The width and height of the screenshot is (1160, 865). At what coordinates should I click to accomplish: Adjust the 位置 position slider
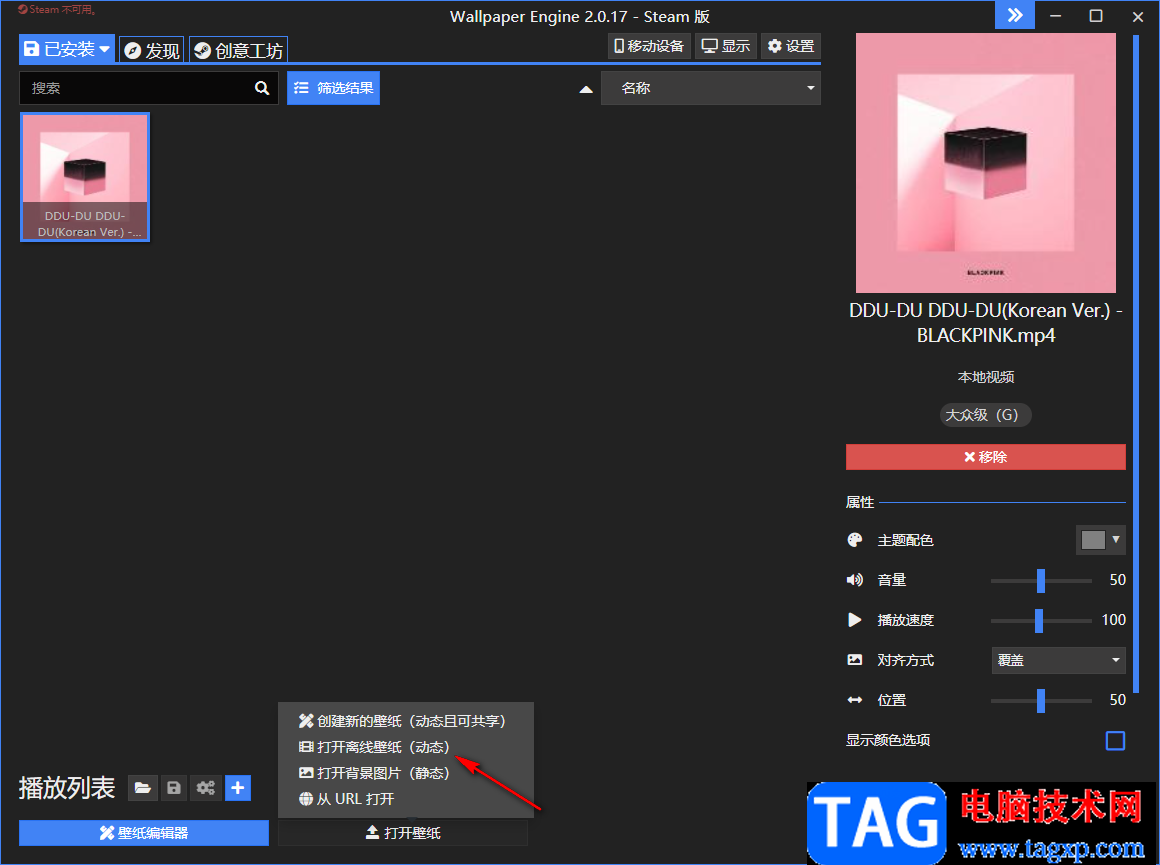pyautogui.click(x=1041, y=700)
